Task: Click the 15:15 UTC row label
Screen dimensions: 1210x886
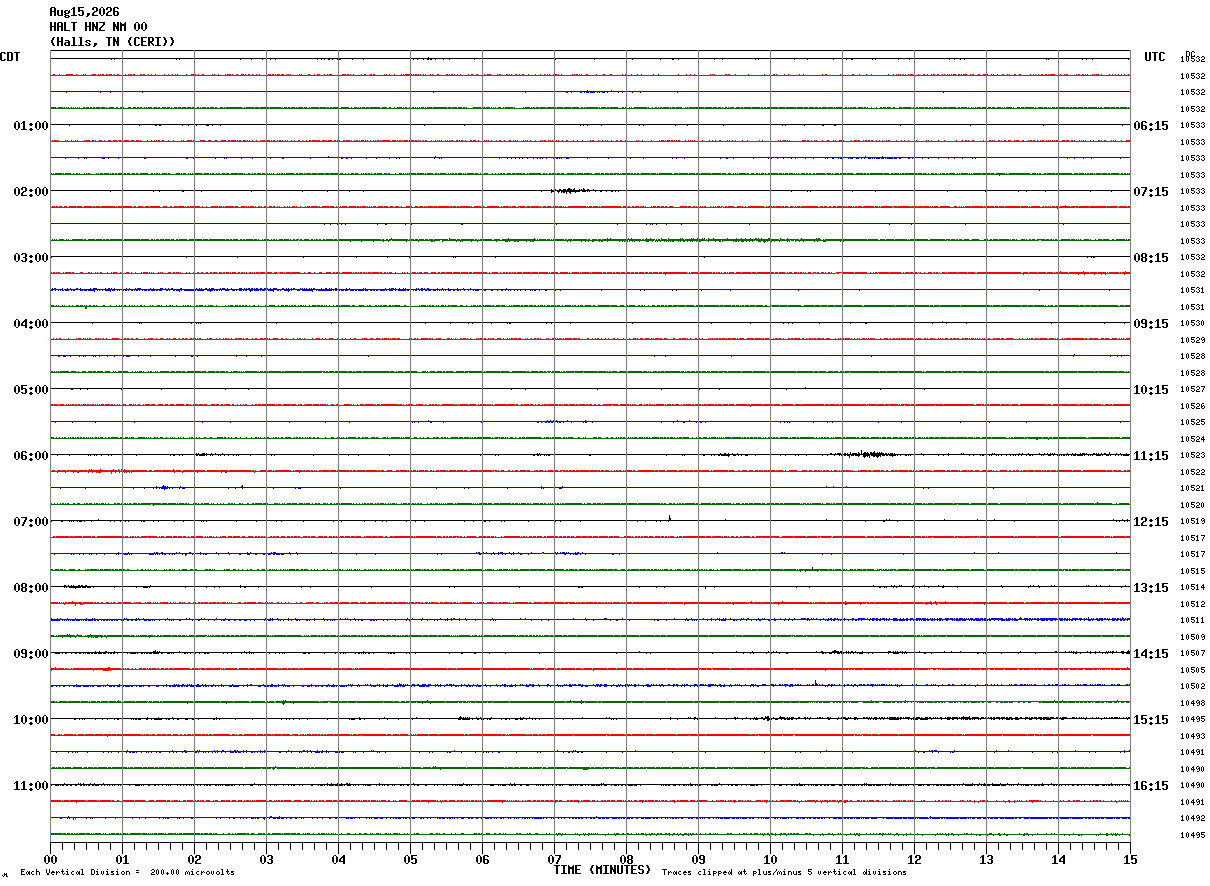Action: click(1150, 719)
